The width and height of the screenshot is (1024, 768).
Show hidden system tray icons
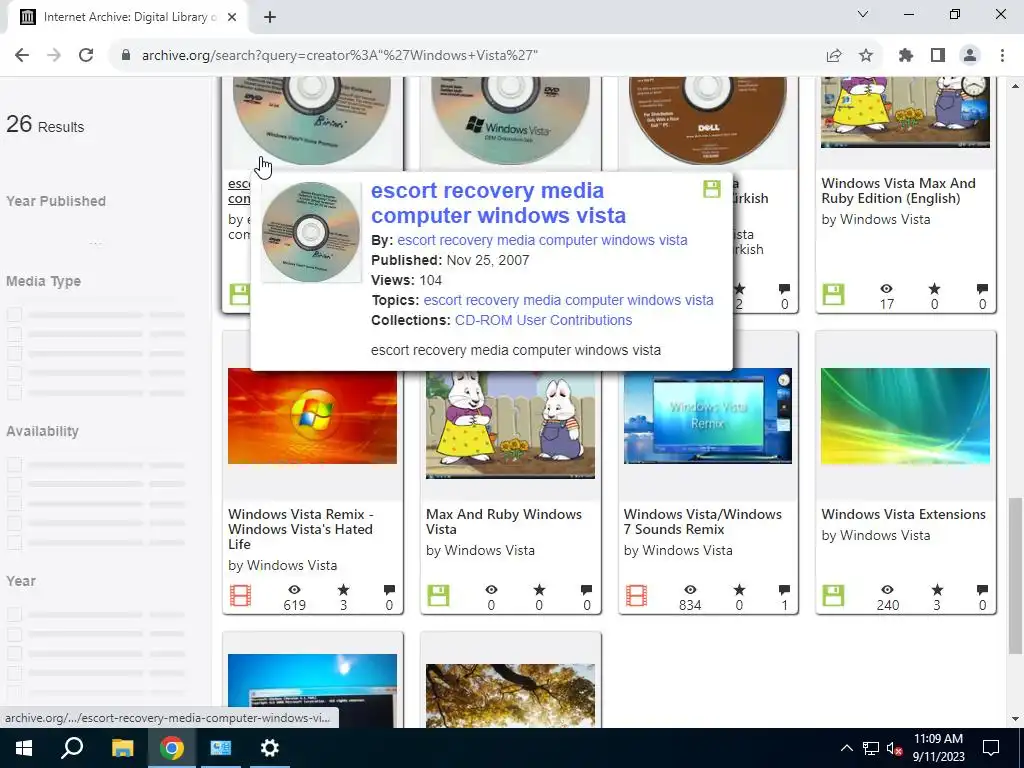click(846, 748)
